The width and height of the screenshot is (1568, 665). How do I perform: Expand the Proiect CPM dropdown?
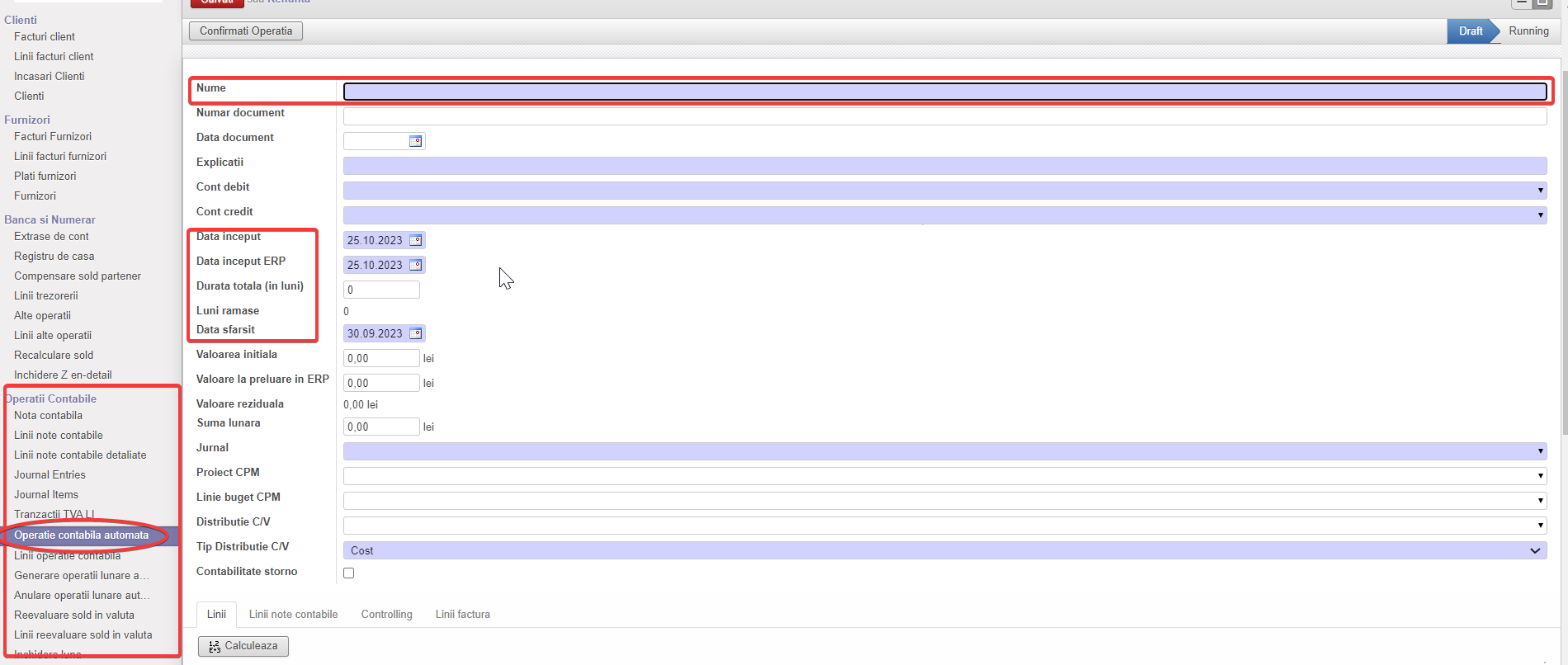pos(1539,476)
